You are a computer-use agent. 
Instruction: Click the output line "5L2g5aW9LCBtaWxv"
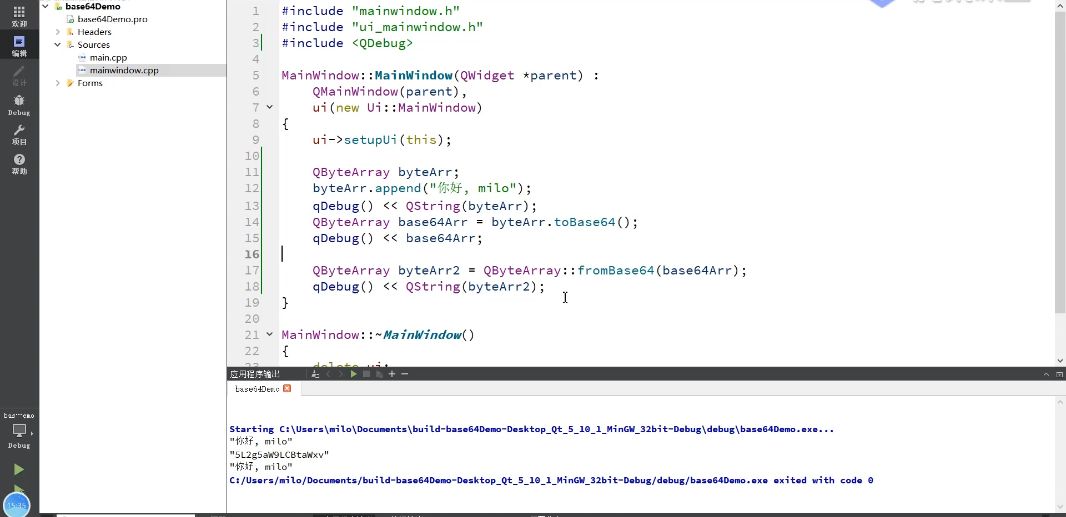coord(279,454)
